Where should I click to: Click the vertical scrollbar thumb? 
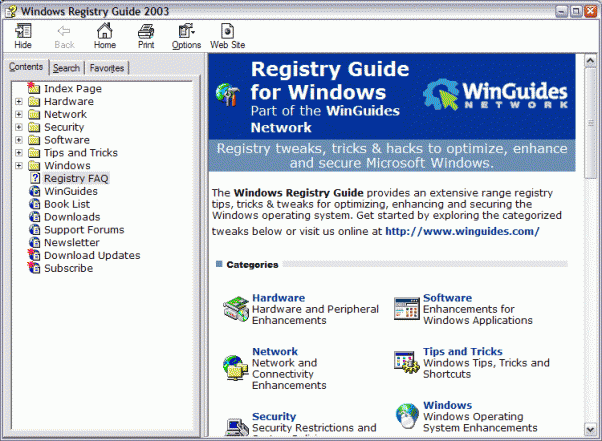(590, 123)
